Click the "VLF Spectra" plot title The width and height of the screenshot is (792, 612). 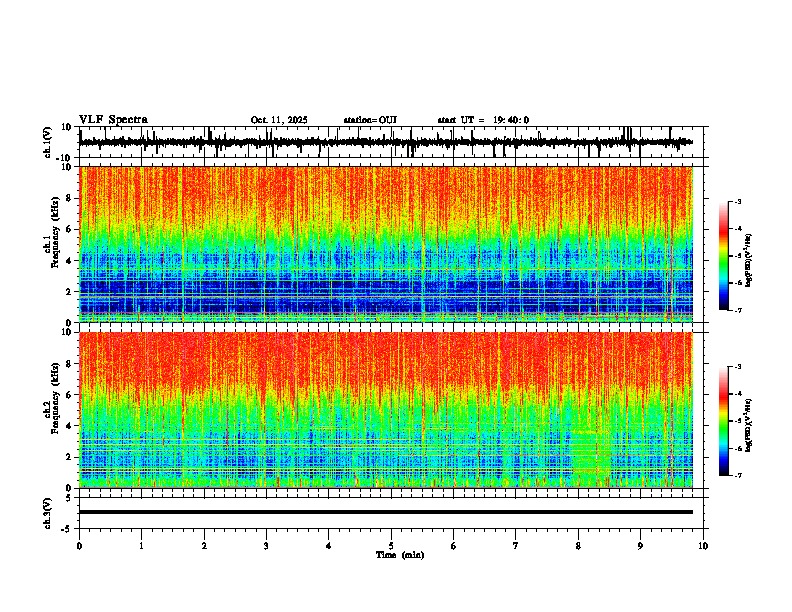(x=113, y=120)
